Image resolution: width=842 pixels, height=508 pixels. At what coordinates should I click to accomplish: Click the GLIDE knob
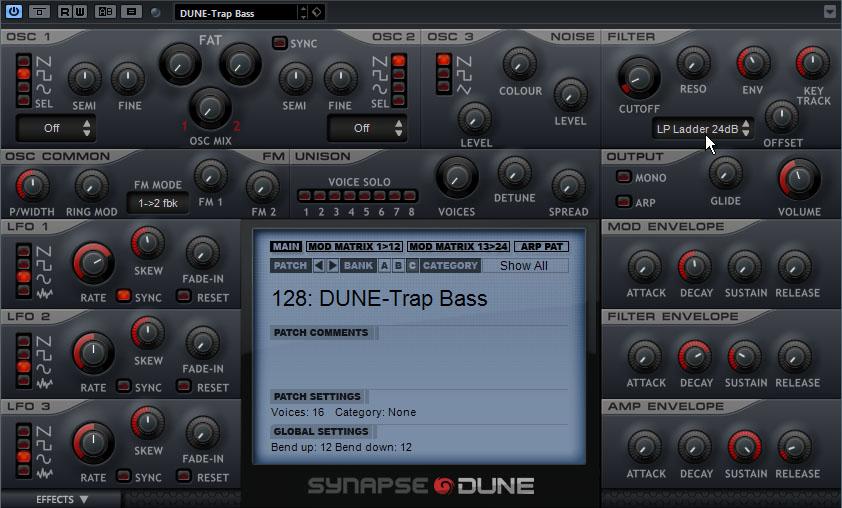(725, 174)
